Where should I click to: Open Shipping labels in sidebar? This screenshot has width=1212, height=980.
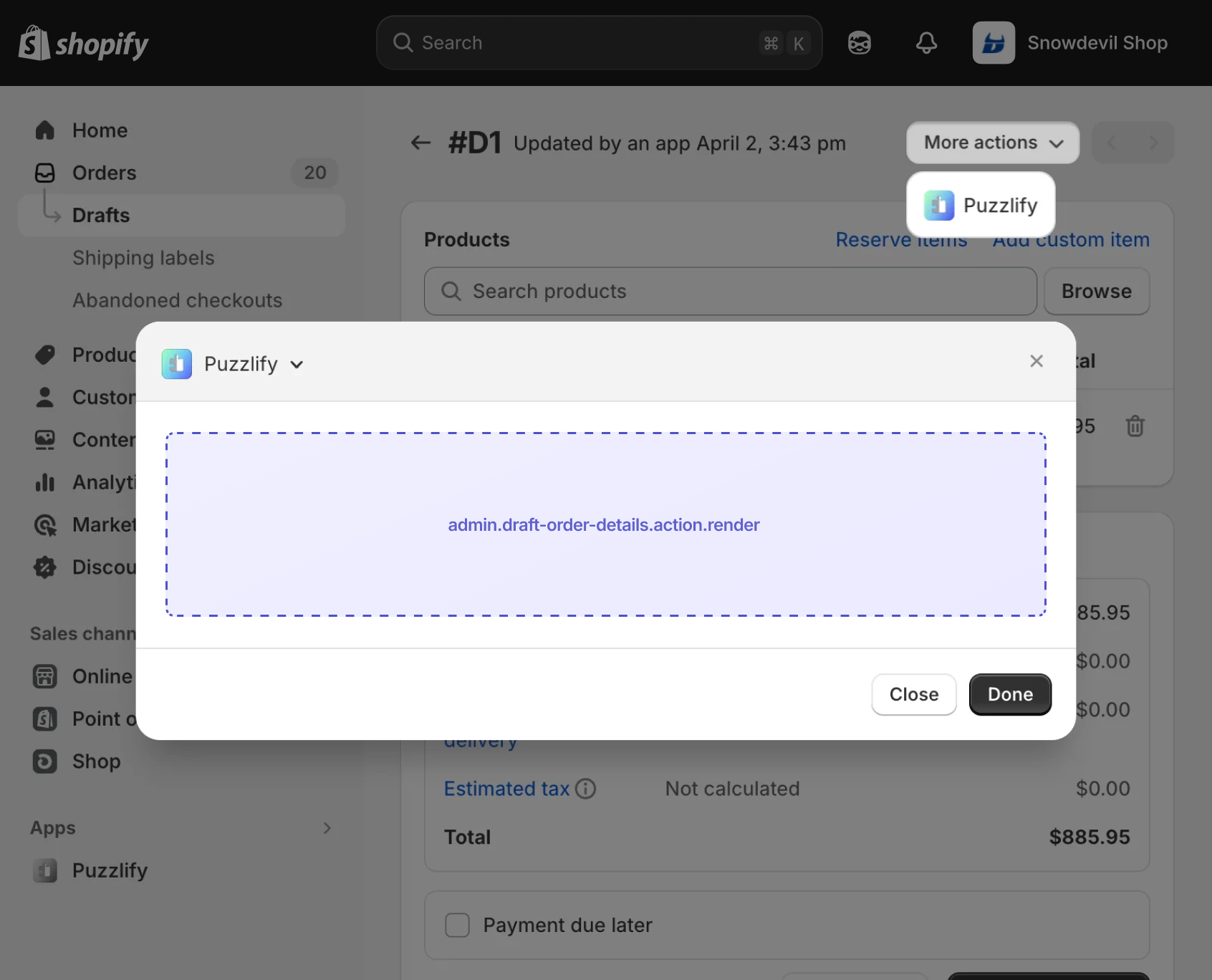[x=143, y=258]
